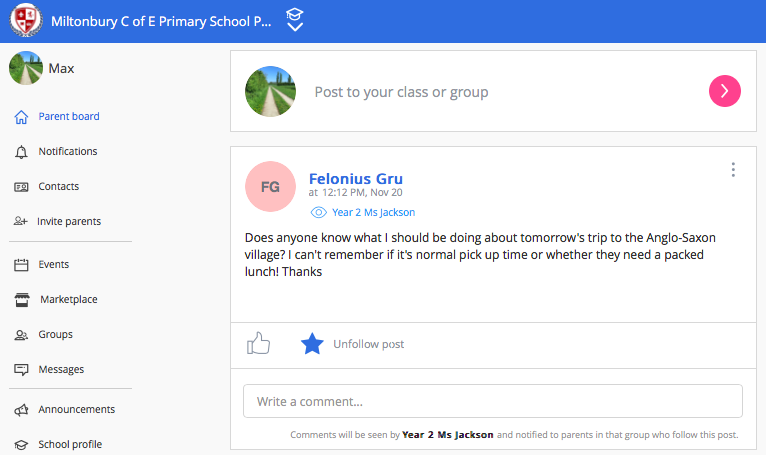The height and width of the screenshot is (455, 766).
Task: Click the pink arrow post button
Action: [x=724, y=91]
